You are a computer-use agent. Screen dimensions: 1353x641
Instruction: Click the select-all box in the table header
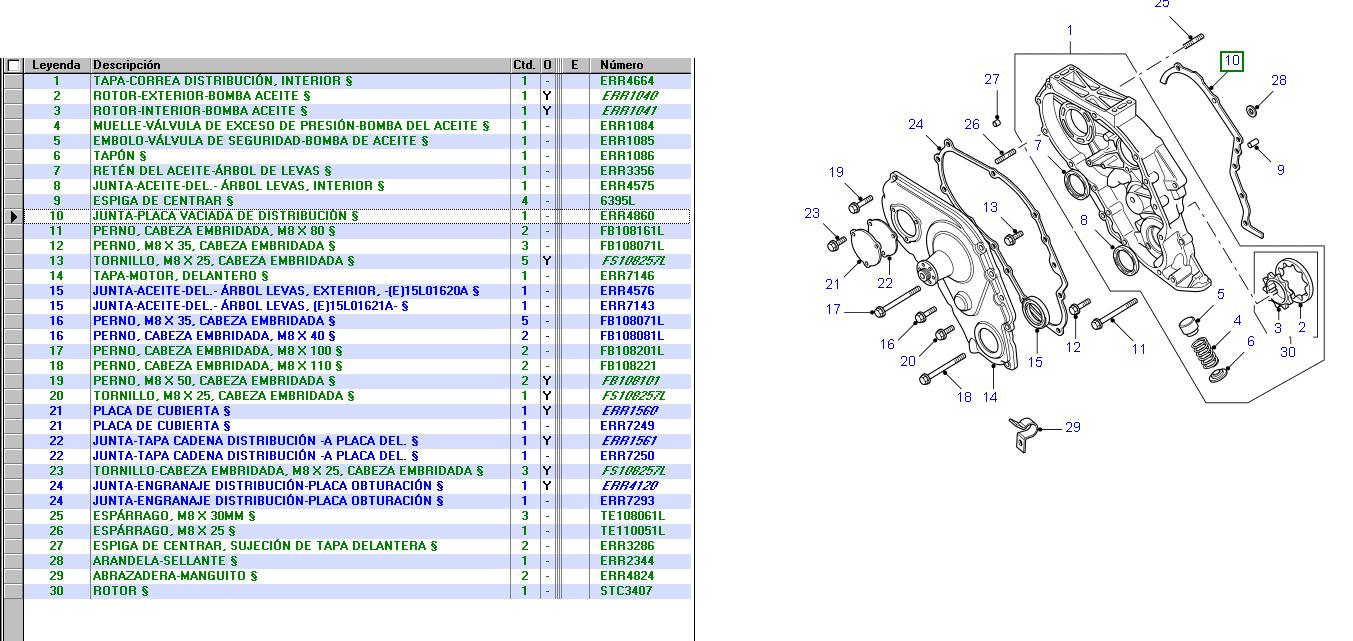pyautogui.click(x=13, y=65)
